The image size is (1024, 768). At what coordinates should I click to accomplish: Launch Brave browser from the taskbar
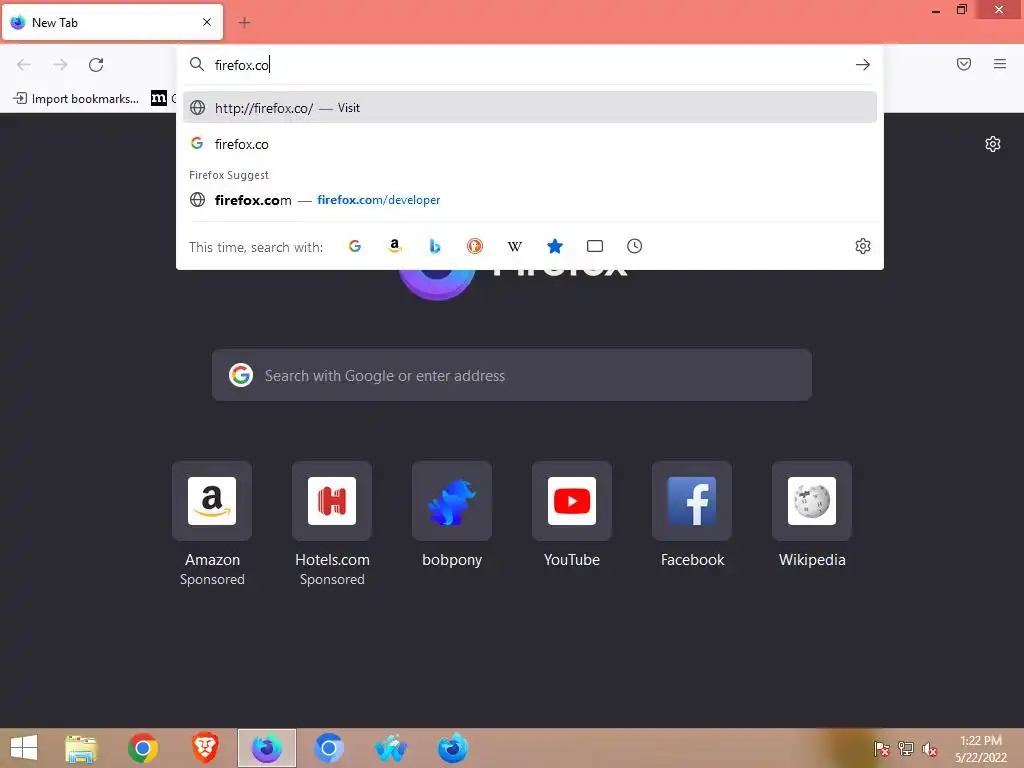click(x=205, y=748)
